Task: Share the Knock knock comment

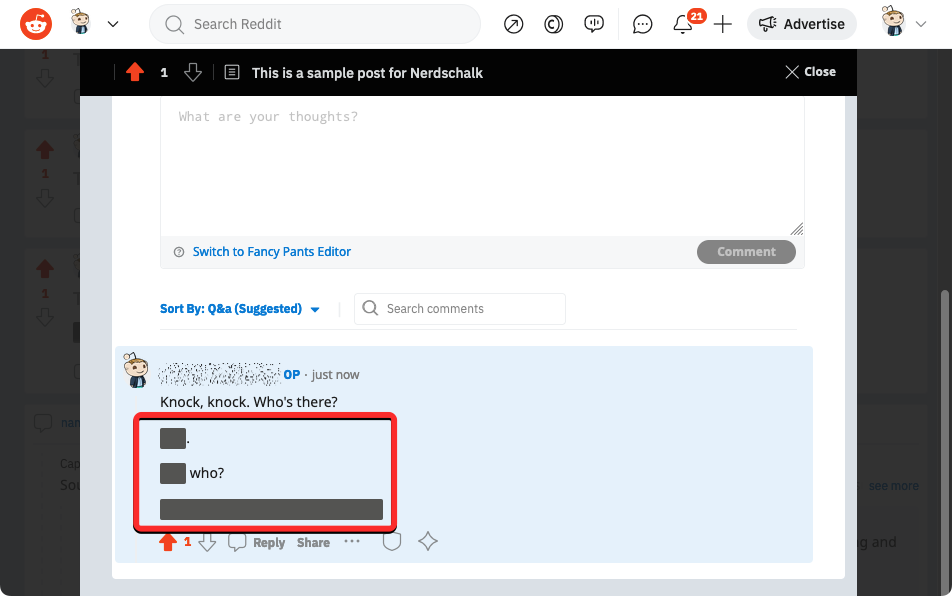Action: pos(313,543)
